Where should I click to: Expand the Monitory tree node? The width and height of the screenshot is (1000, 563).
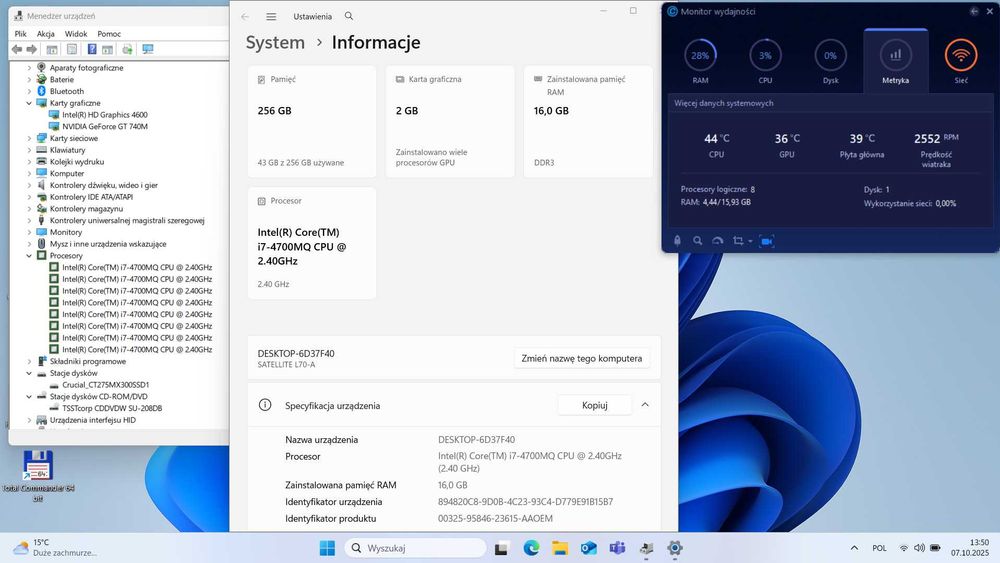29,232
